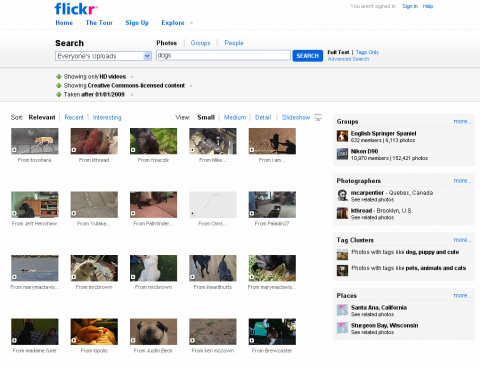Click the flickr logo
480x367 pixels.
coord(76,9)
